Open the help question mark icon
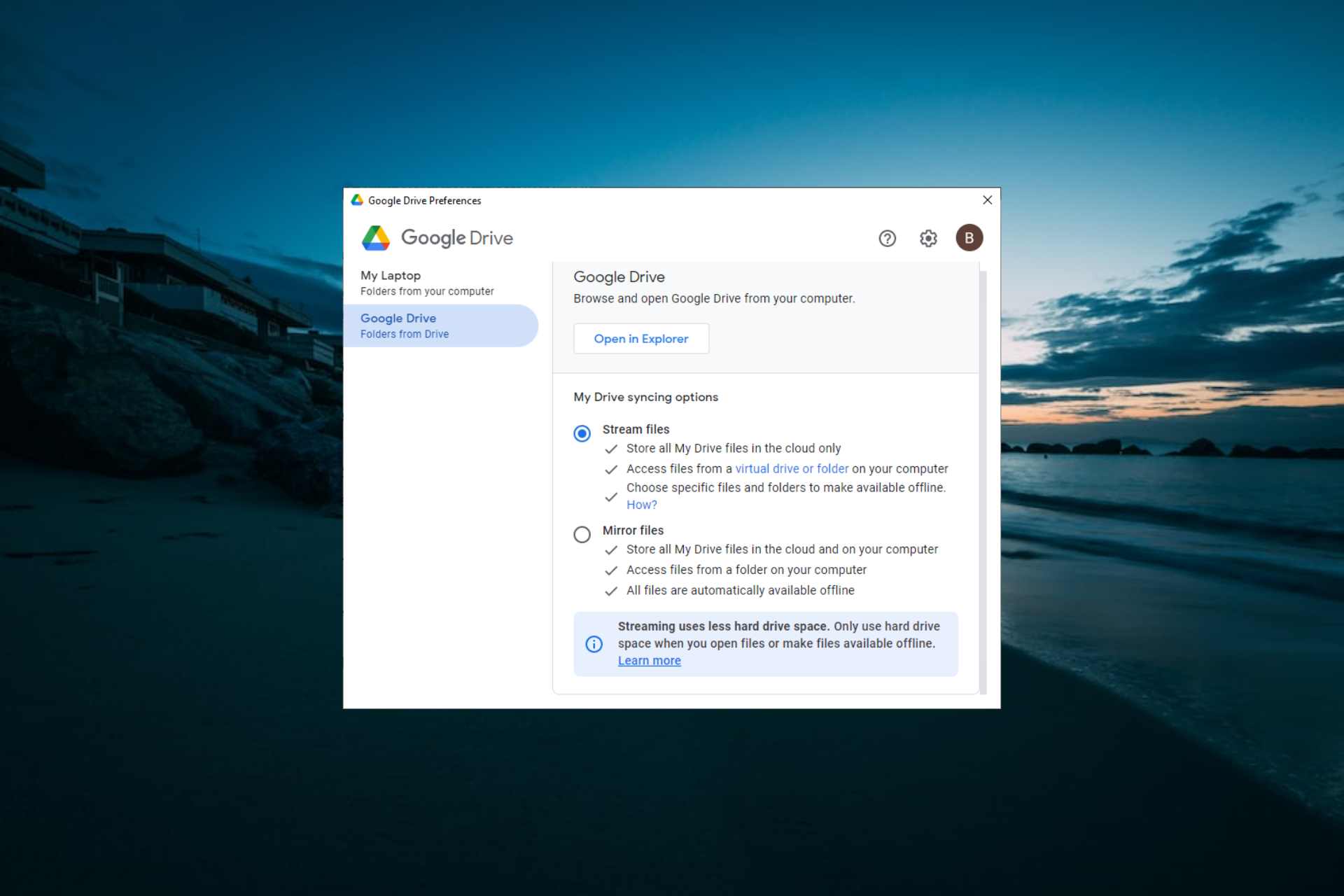The image size is (1344, 896). pyautogui.click(x=887, y=239)
